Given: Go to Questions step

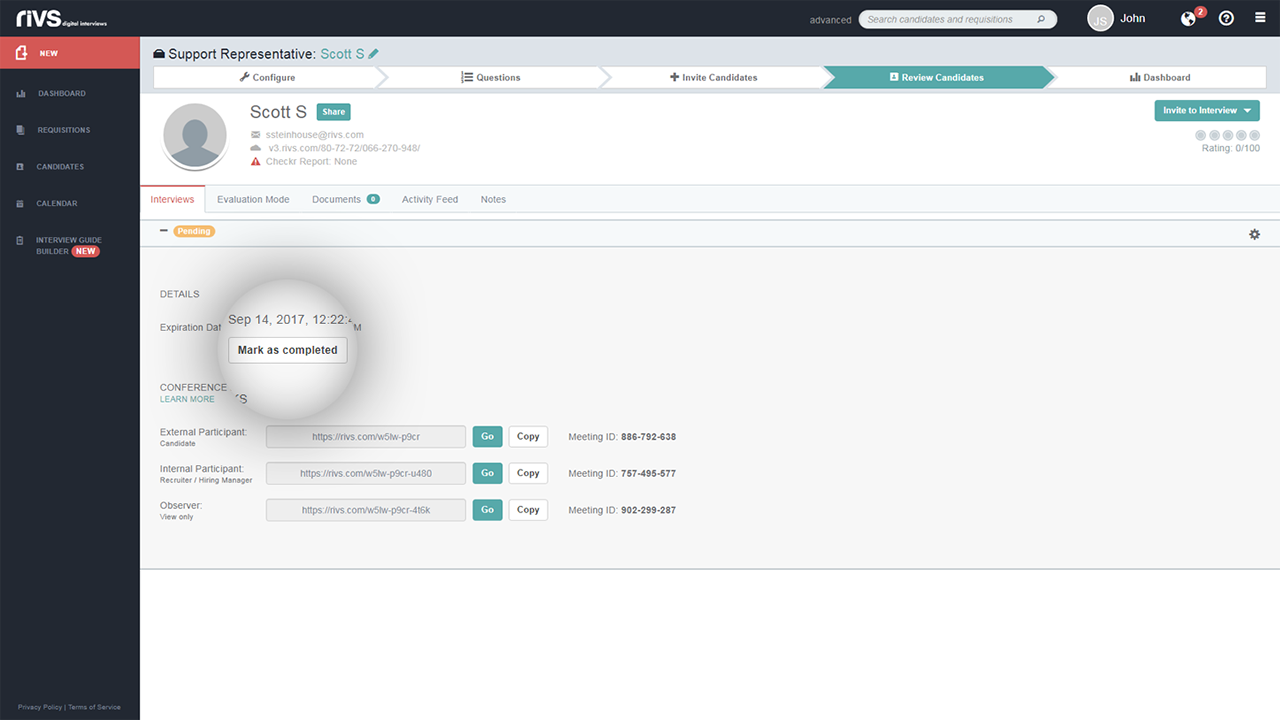Looking at the screenshot, I should (491, 77).
